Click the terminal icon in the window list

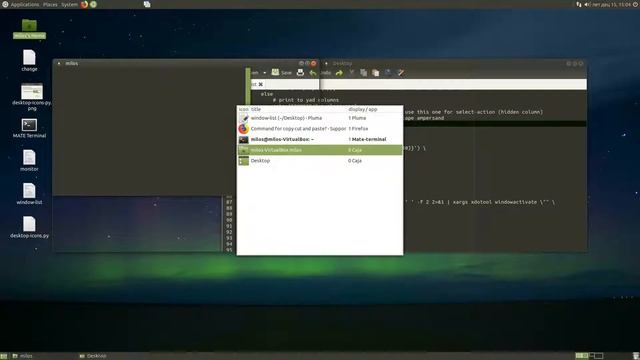pyautogui.click(x=244, y=139)
